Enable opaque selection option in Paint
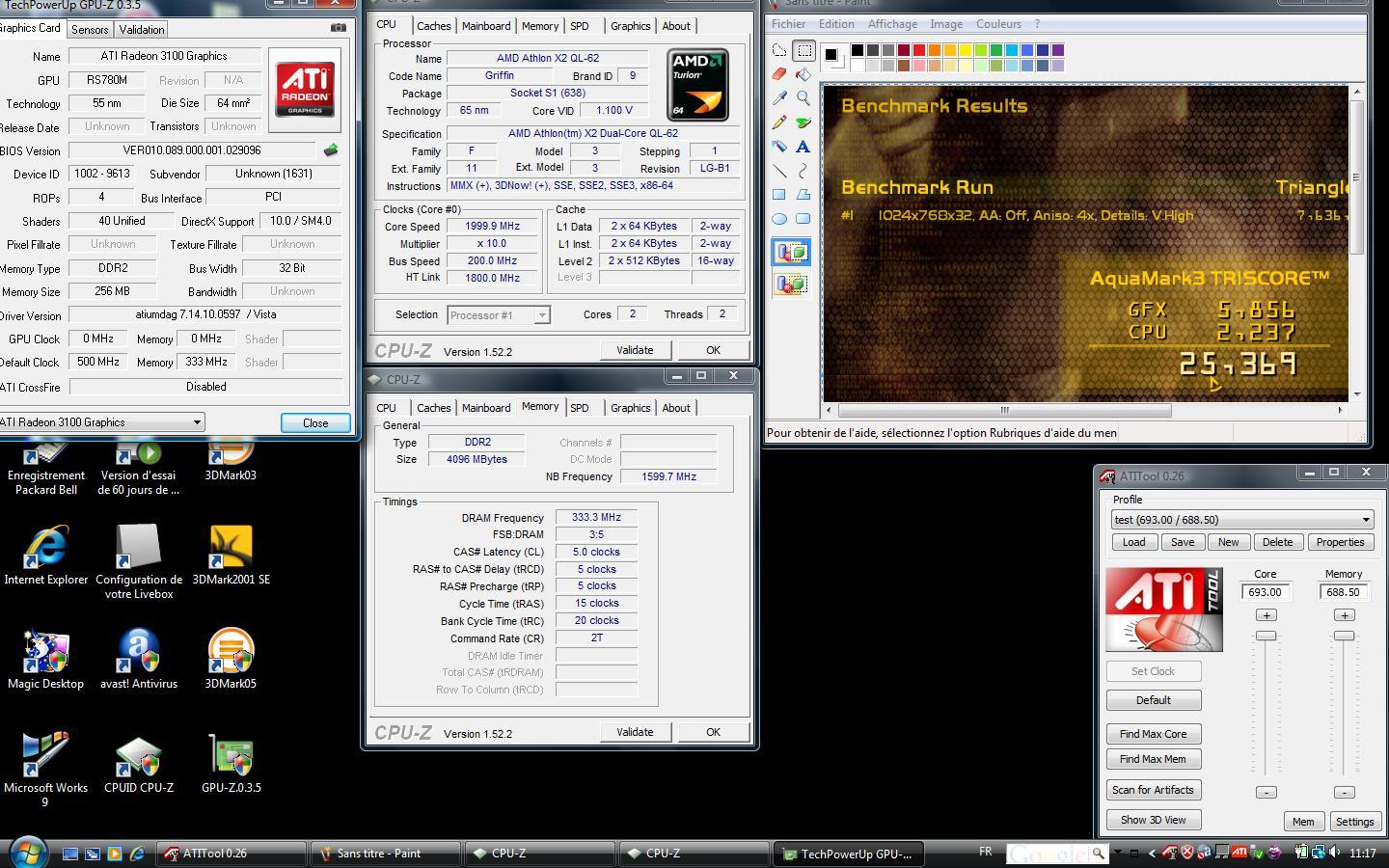 point(792,253)
